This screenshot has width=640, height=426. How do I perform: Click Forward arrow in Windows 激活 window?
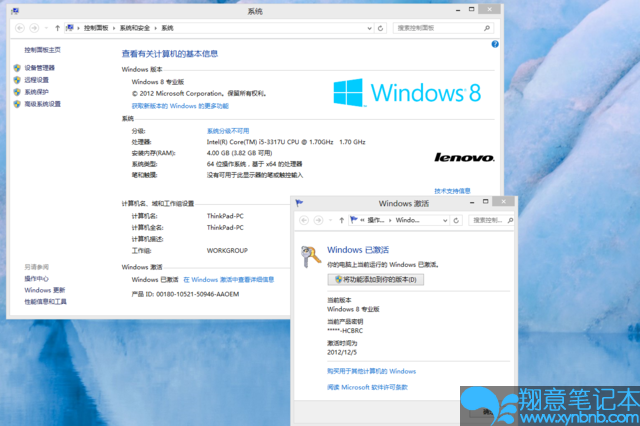(318, 220)
